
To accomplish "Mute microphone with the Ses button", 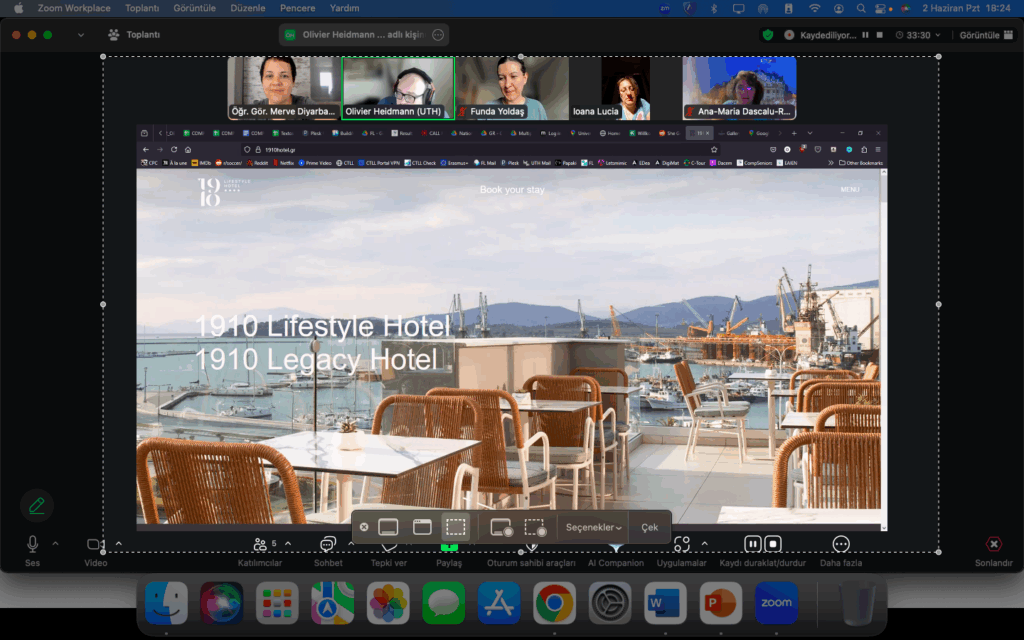I will (33, 545).
